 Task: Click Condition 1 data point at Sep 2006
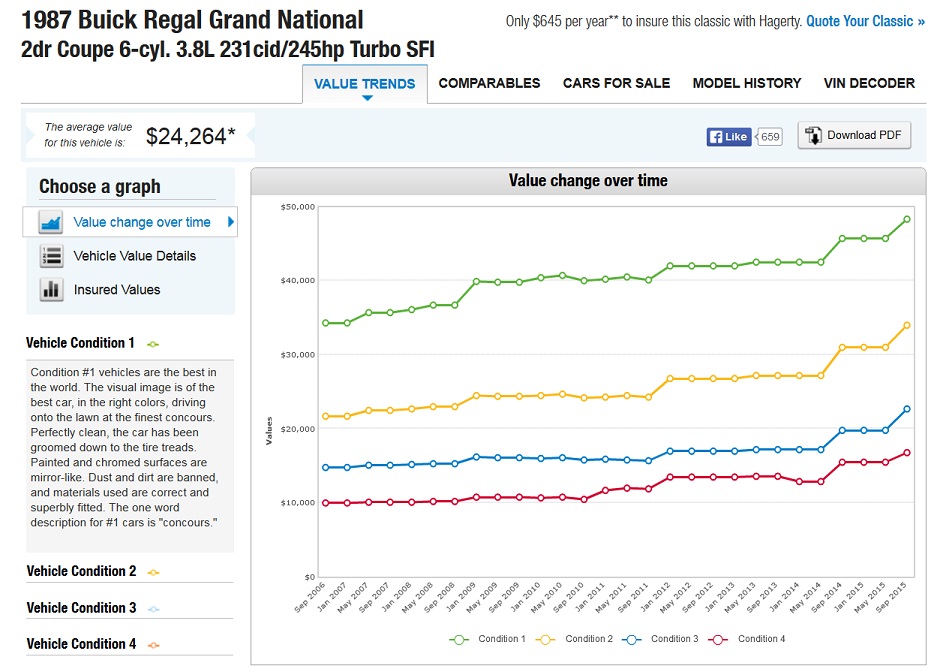(326, 323)
